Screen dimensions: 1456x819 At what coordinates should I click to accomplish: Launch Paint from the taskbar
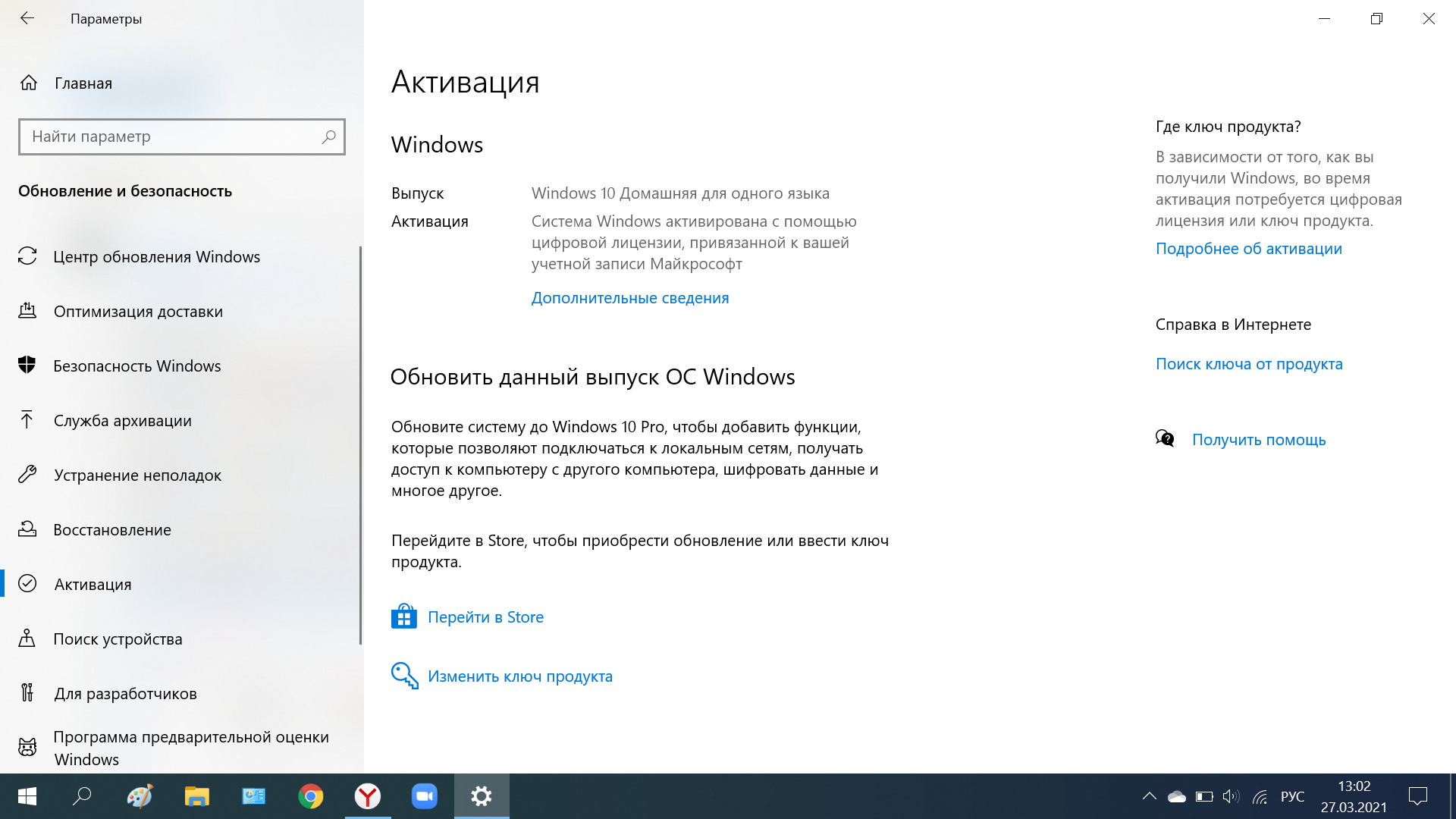click(140, 796)
